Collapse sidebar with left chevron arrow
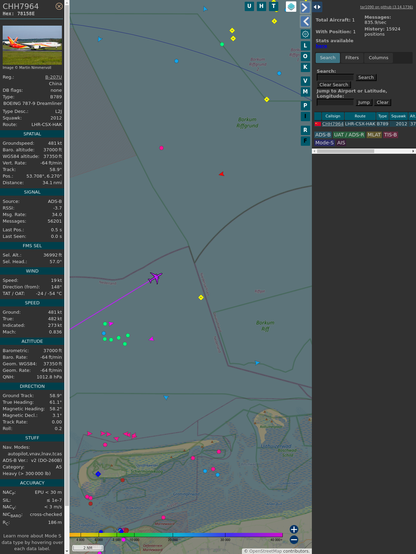 tap(305, 21)
